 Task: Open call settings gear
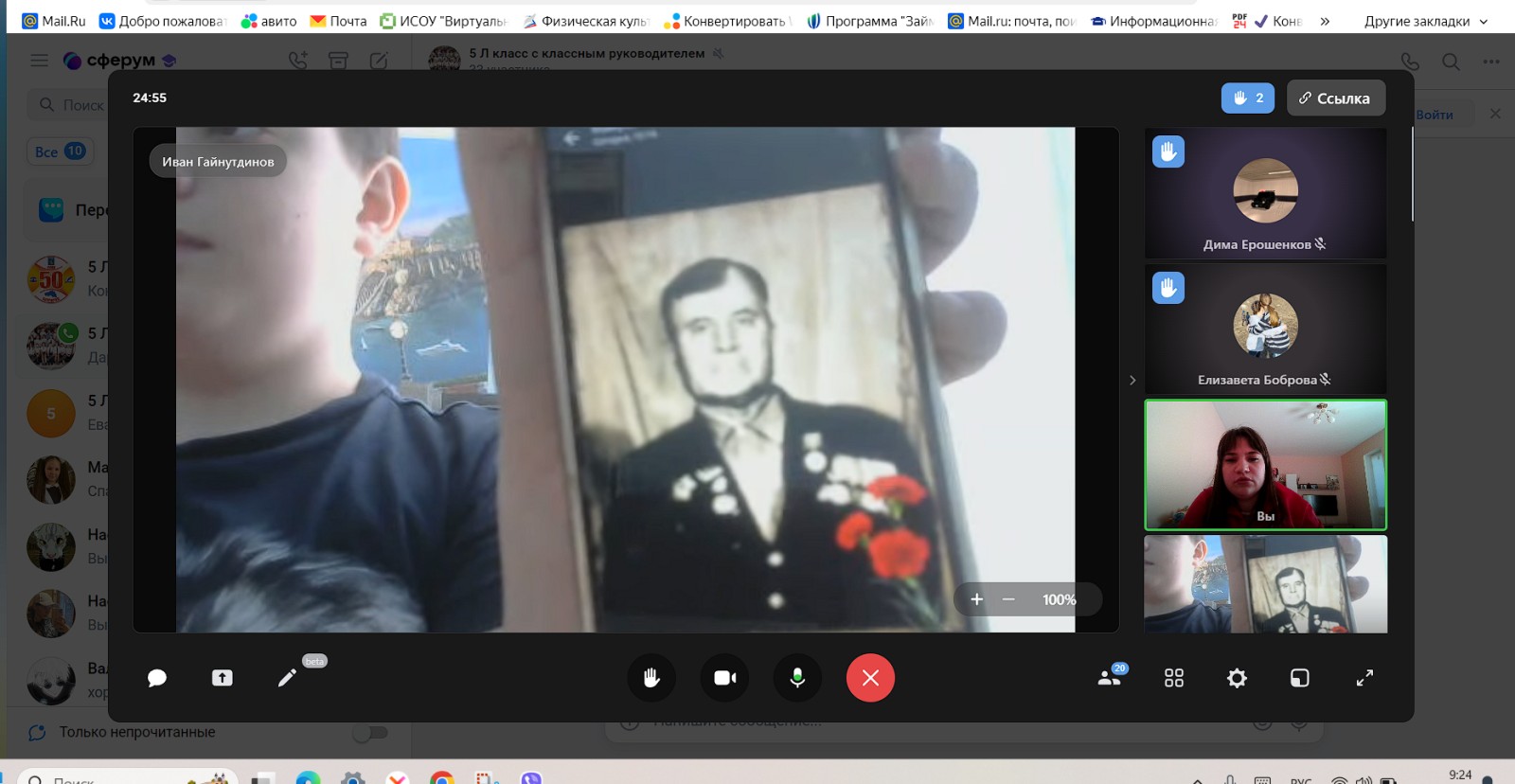(1237, 678)
